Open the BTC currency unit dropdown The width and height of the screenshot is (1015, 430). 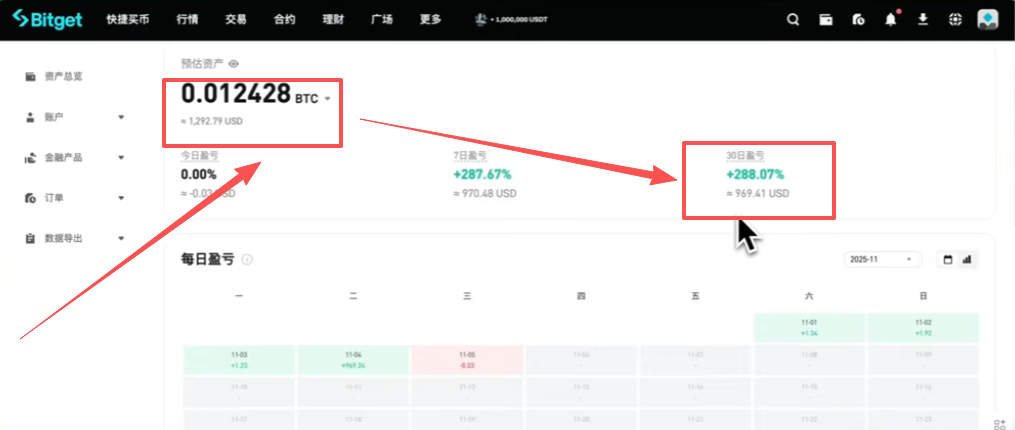tap(328, 99)
